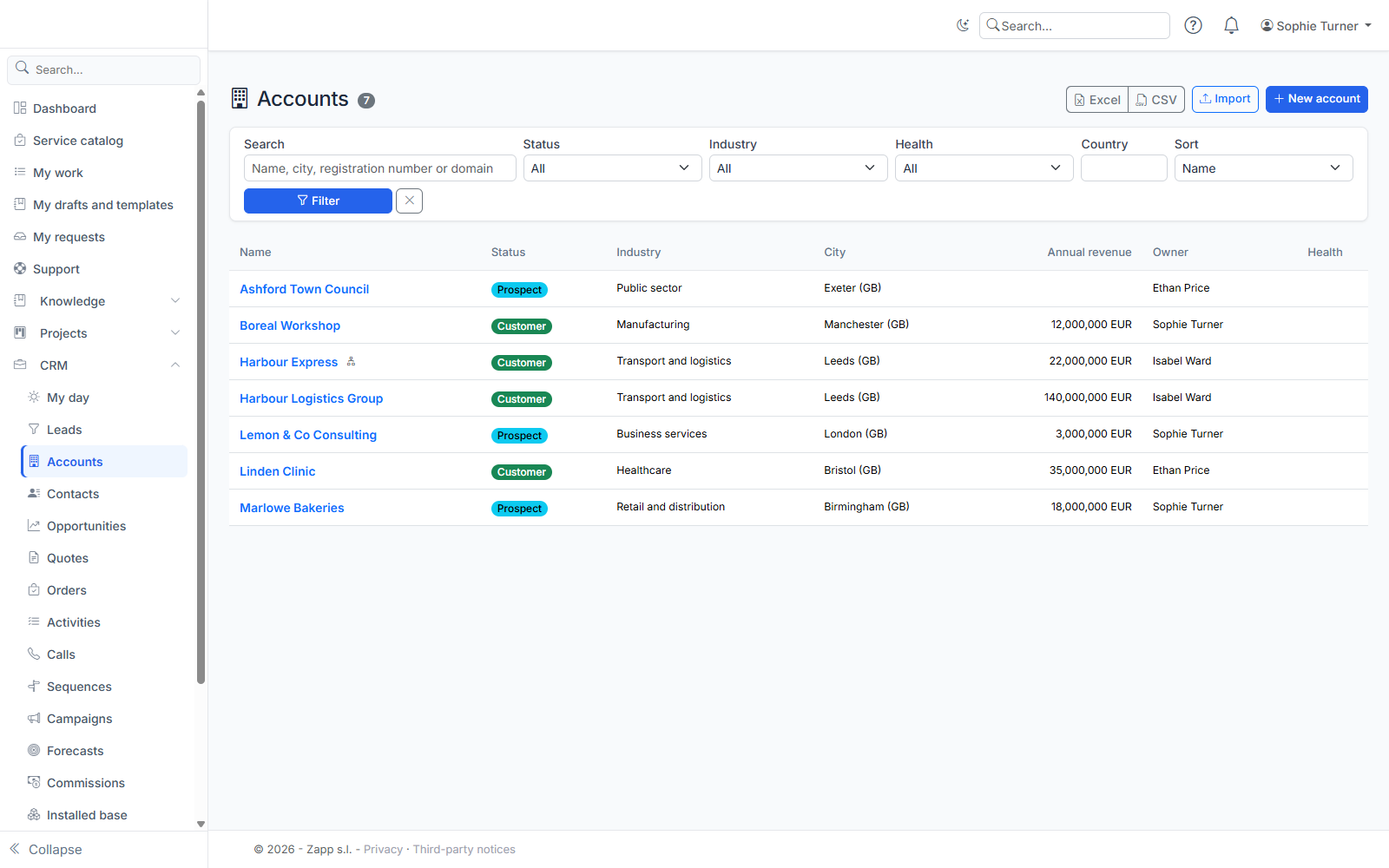The height and width of the screenshot is (868, 1389).
Task: Open the Sophie Turner user menu
Action: (x=1316, y=26)
